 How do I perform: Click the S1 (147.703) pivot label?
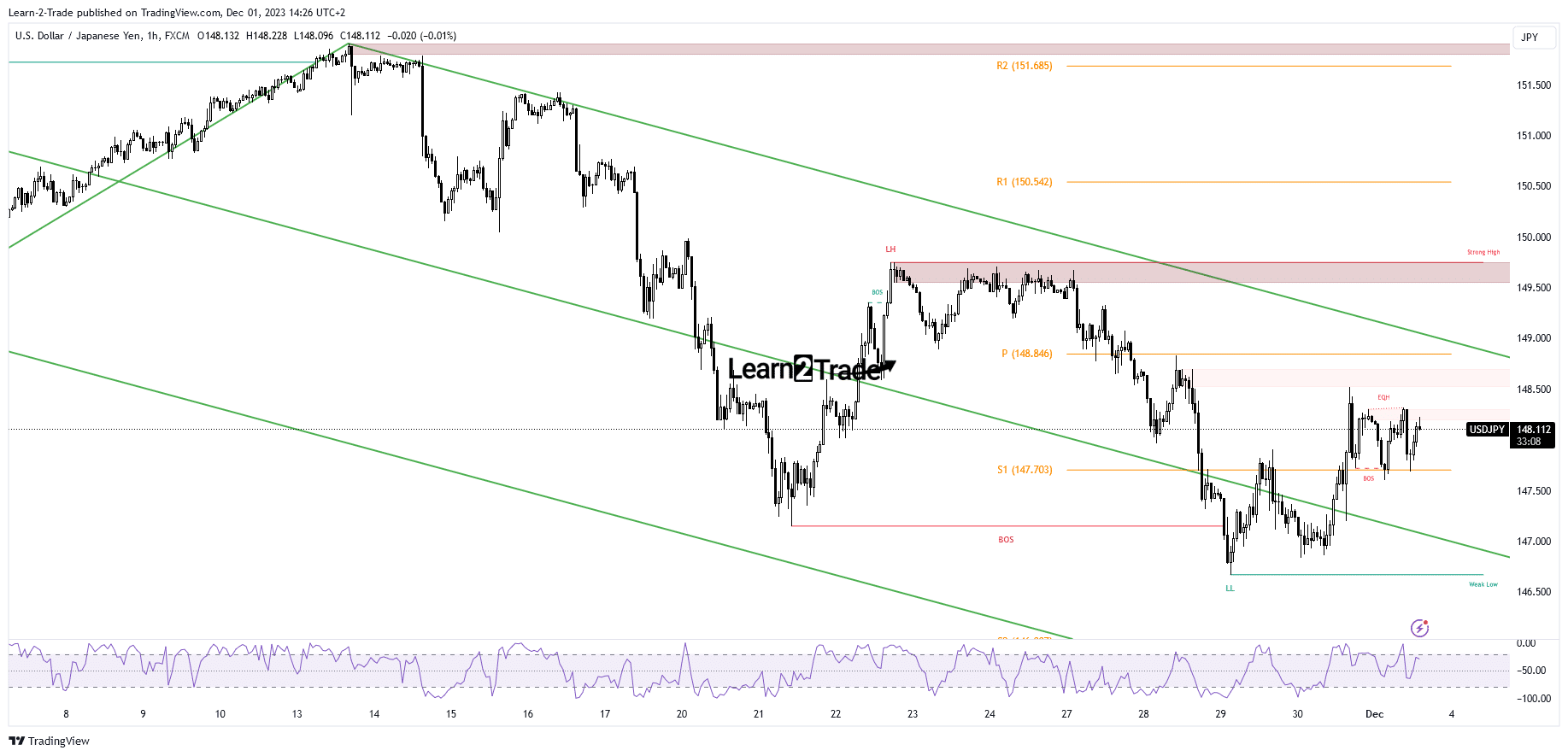point(1025,470)
